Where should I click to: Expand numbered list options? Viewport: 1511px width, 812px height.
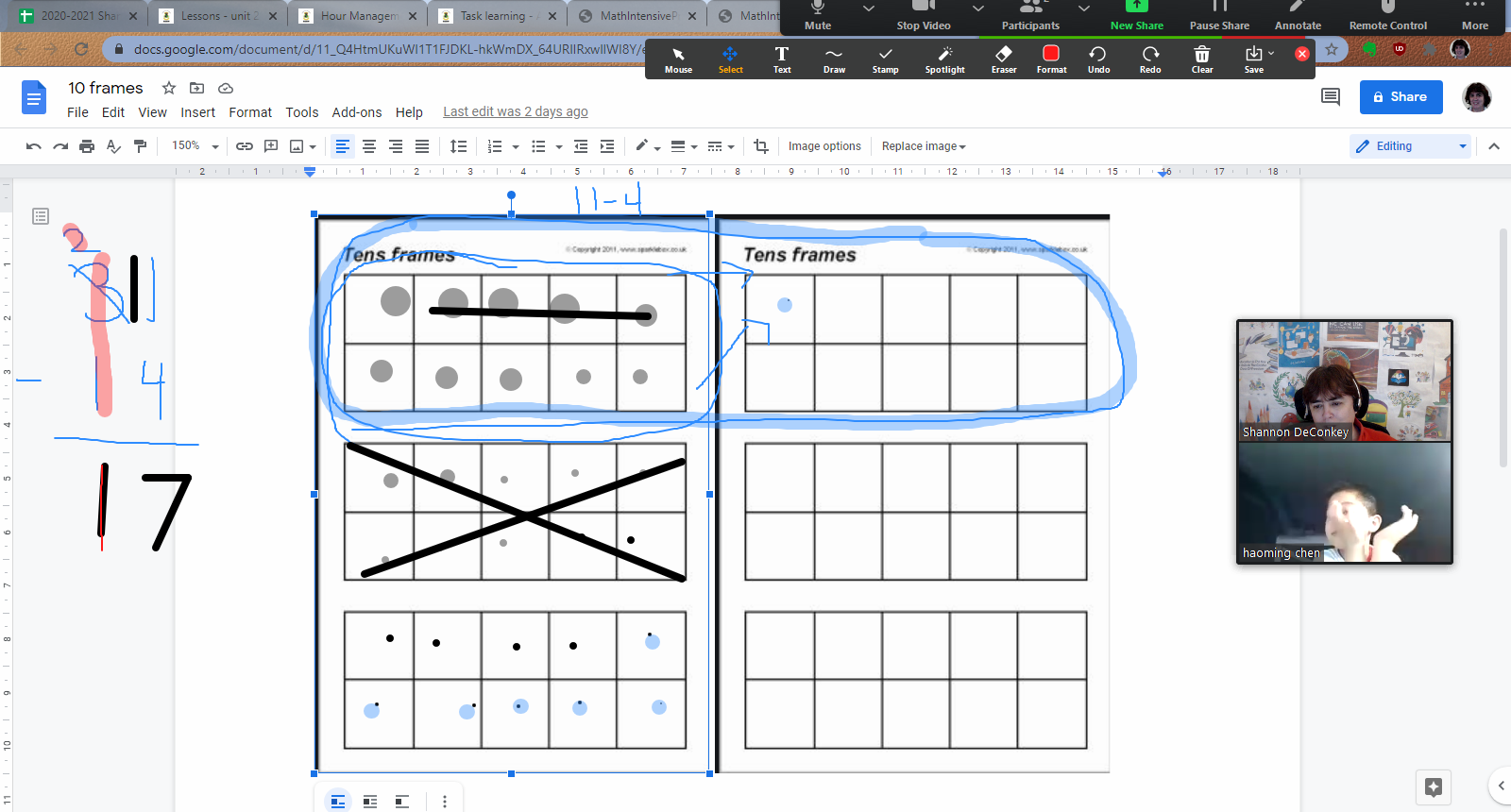[x=516, y=147]
